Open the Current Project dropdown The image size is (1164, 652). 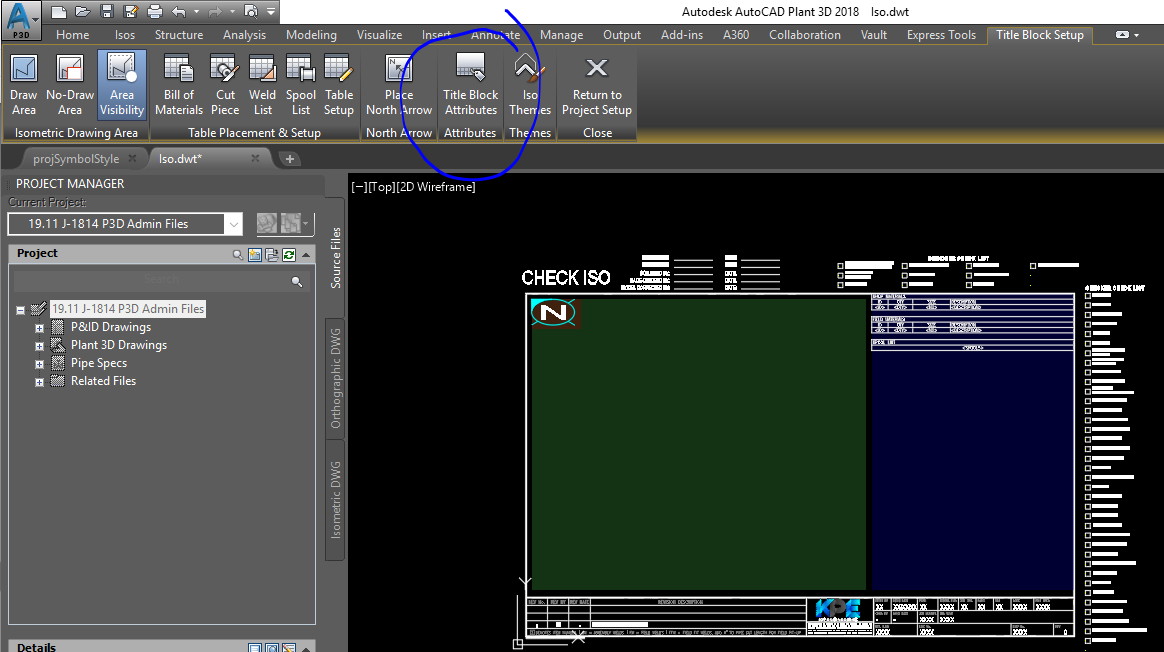(234, 224)
